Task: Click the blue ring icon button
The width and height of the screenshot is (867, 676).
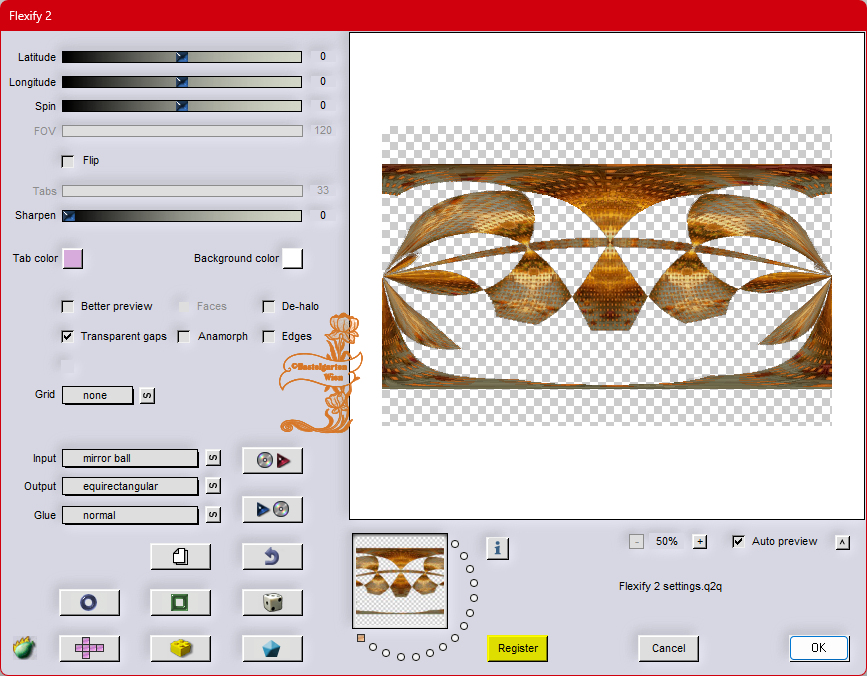Action: pos(89,602)
